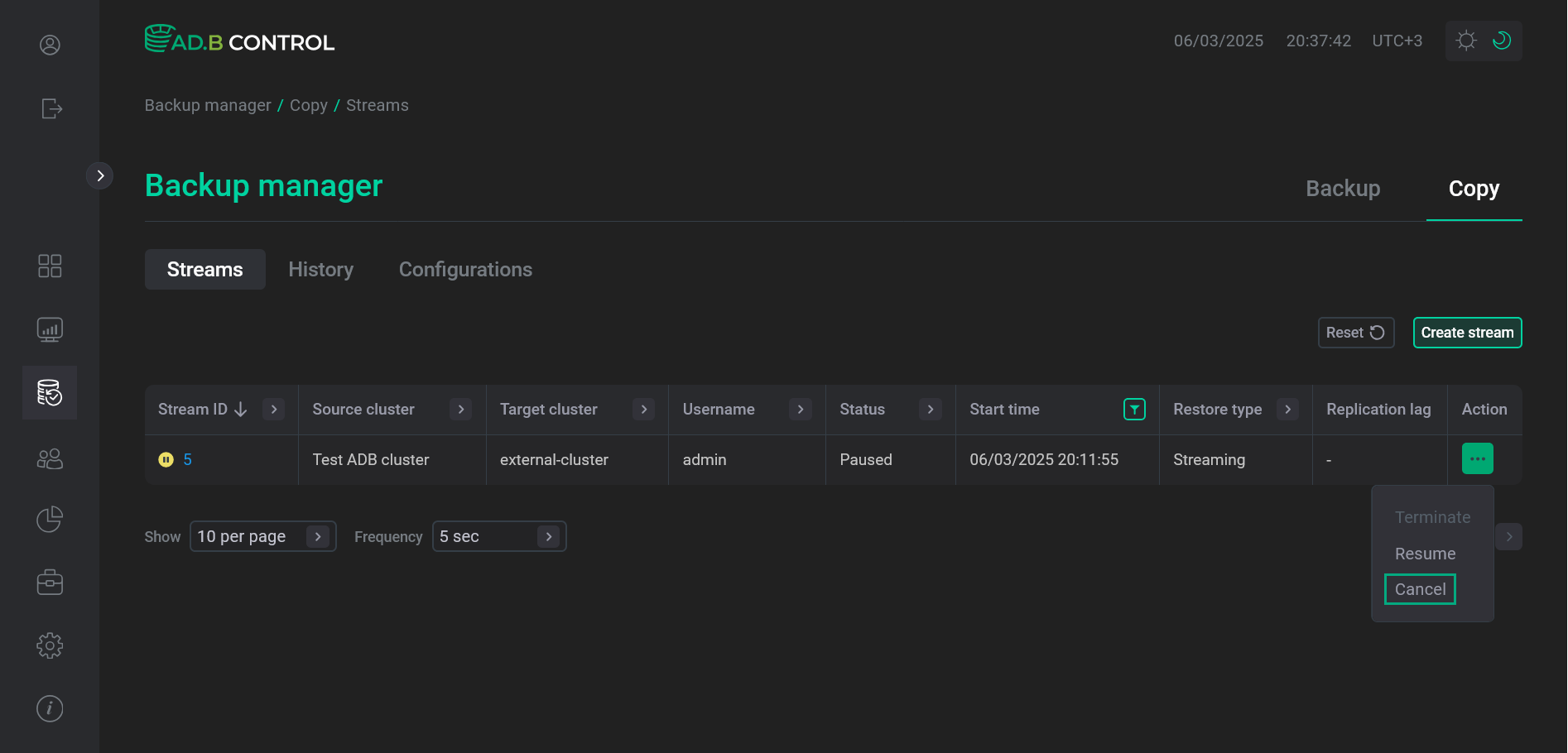Open the monitoring chart icon
This screenshot has height=753, width=1568.
[x=50, y=329]
